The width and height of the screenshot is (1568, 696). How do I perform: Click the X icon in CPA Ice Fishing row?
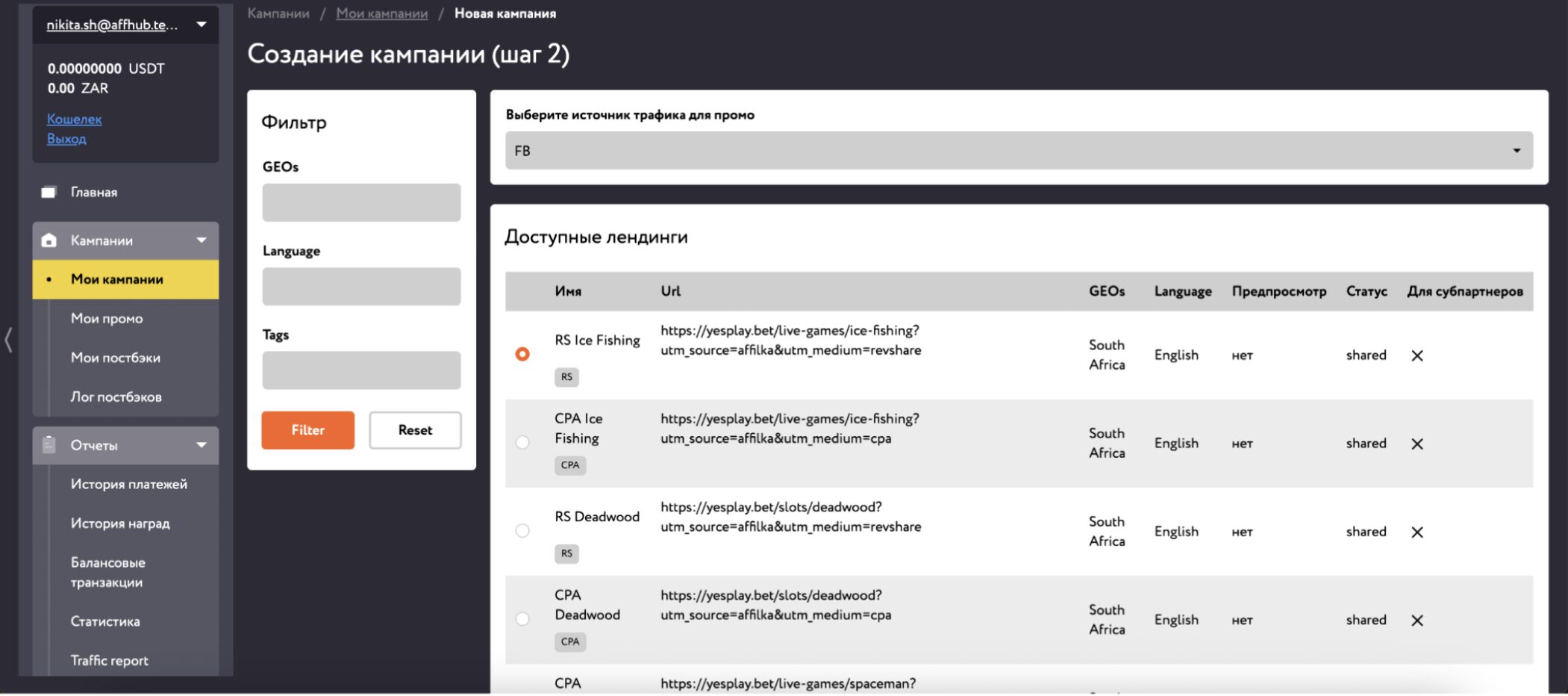tap(1417, 444)
